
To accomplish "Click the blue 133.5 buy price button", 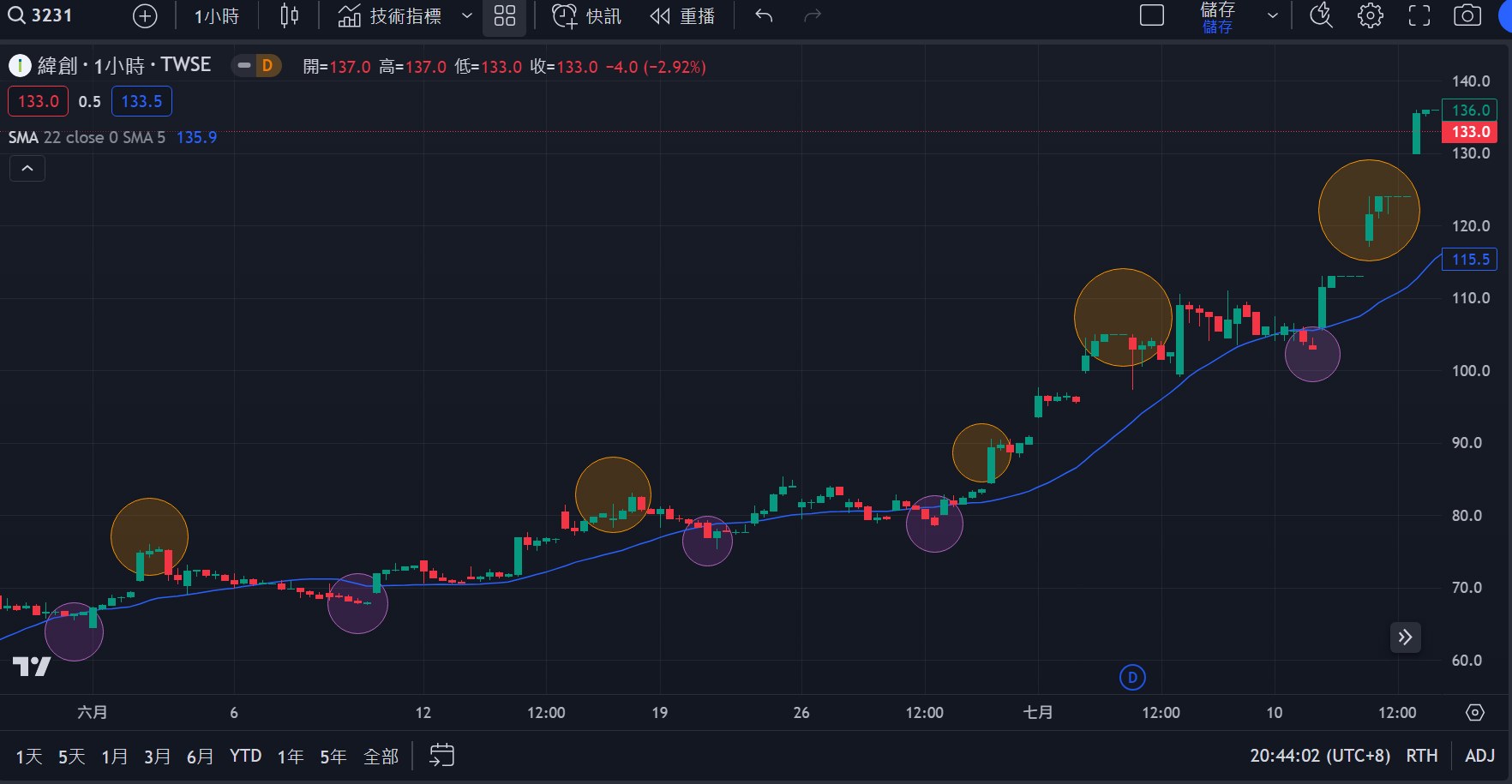I will tap(141, 101).
